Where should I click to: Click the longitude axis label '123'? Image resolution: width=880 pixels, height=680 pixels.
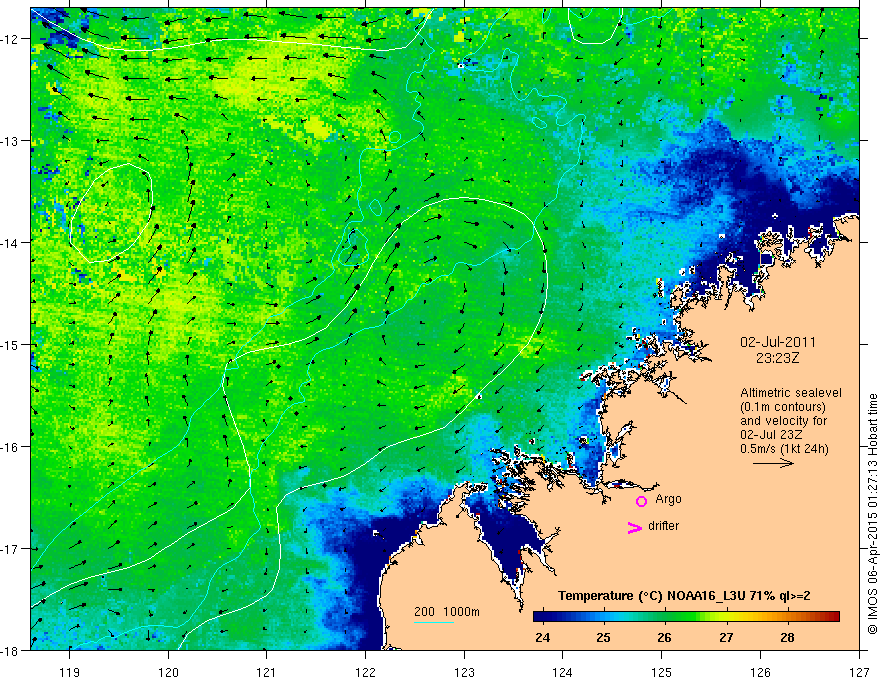pos(464,672)
